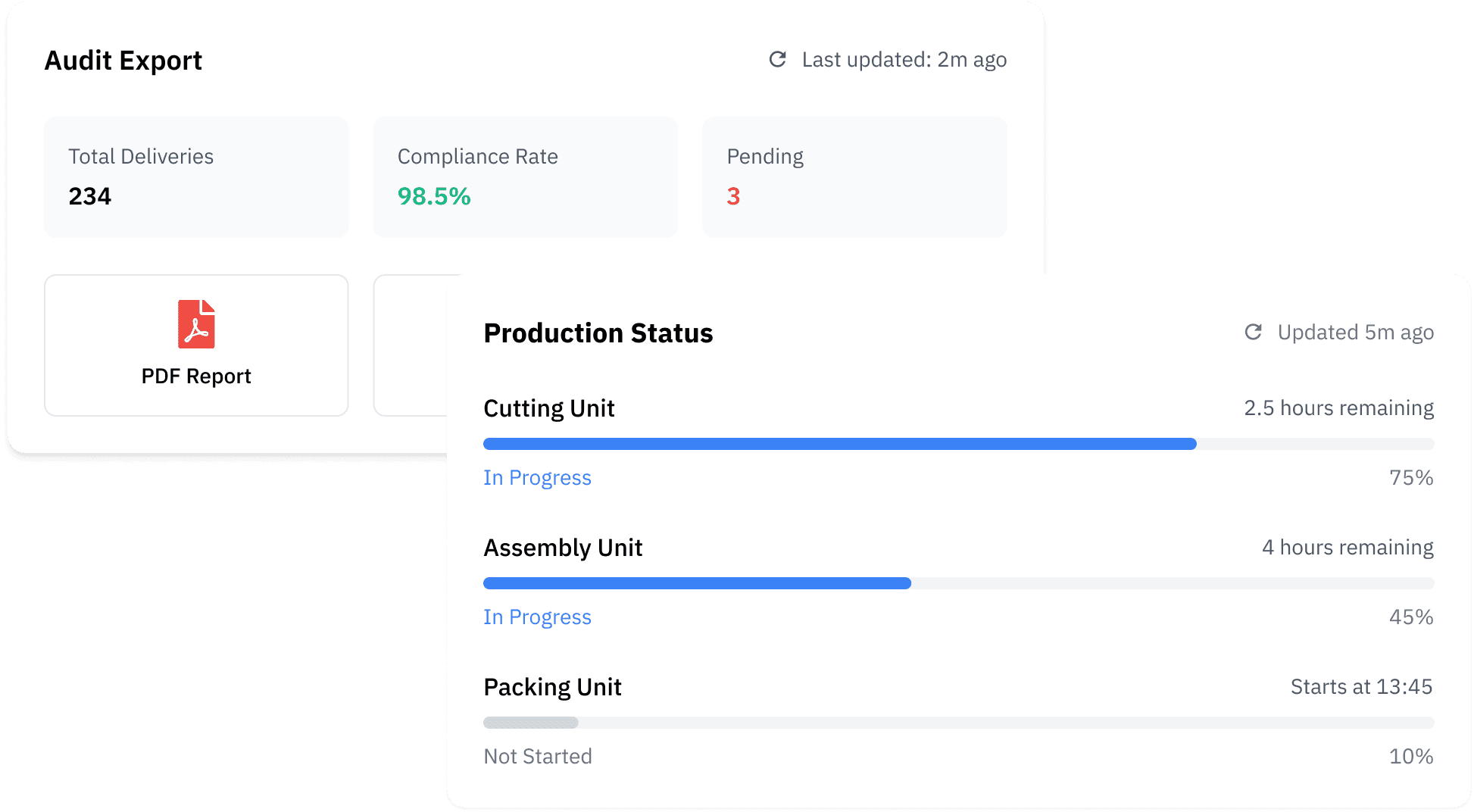
Task: Open the Pending stat card
Action: tap(854, 177)
